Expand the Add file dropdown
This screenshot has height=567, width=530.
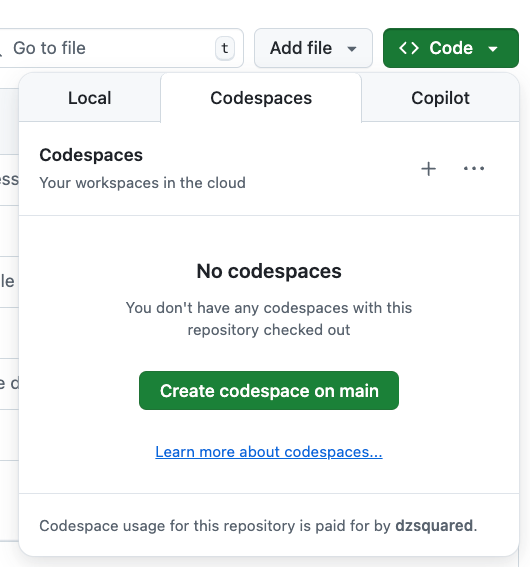(313, 48)
